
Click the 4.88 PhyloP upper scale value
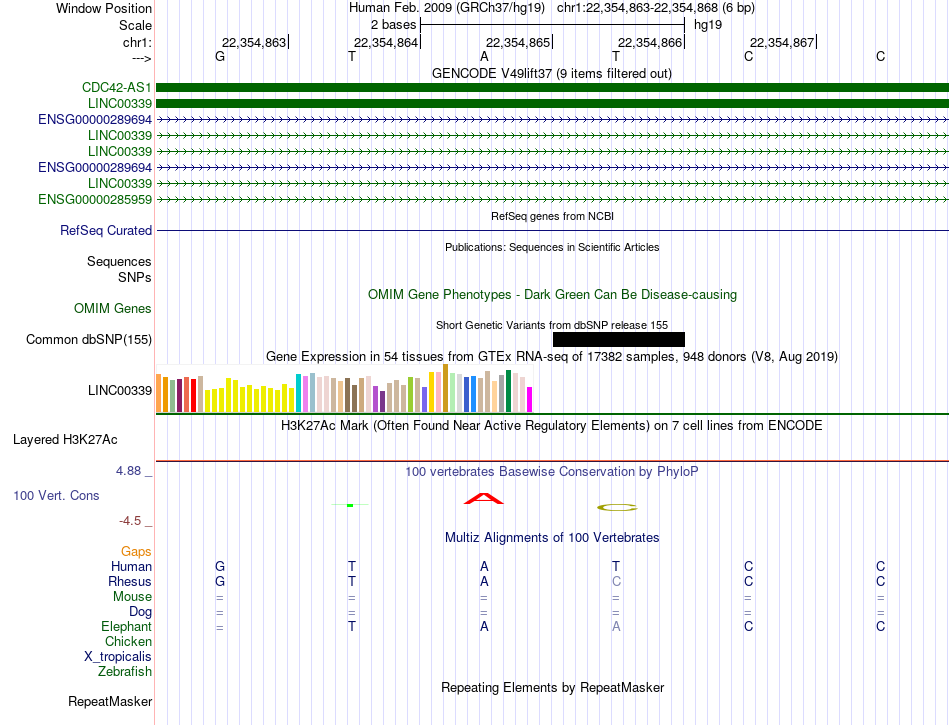[128, 471]
